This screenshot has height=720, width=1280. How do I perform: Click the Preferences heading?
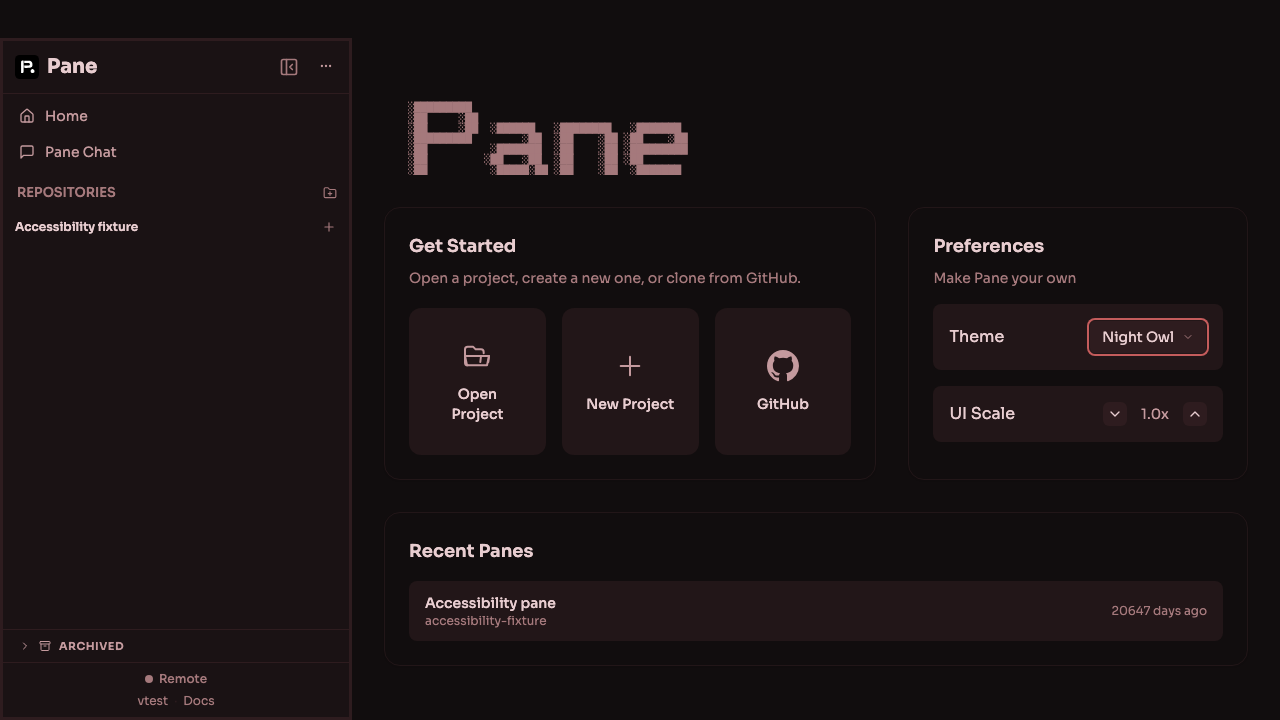click(x=989, y=246)
